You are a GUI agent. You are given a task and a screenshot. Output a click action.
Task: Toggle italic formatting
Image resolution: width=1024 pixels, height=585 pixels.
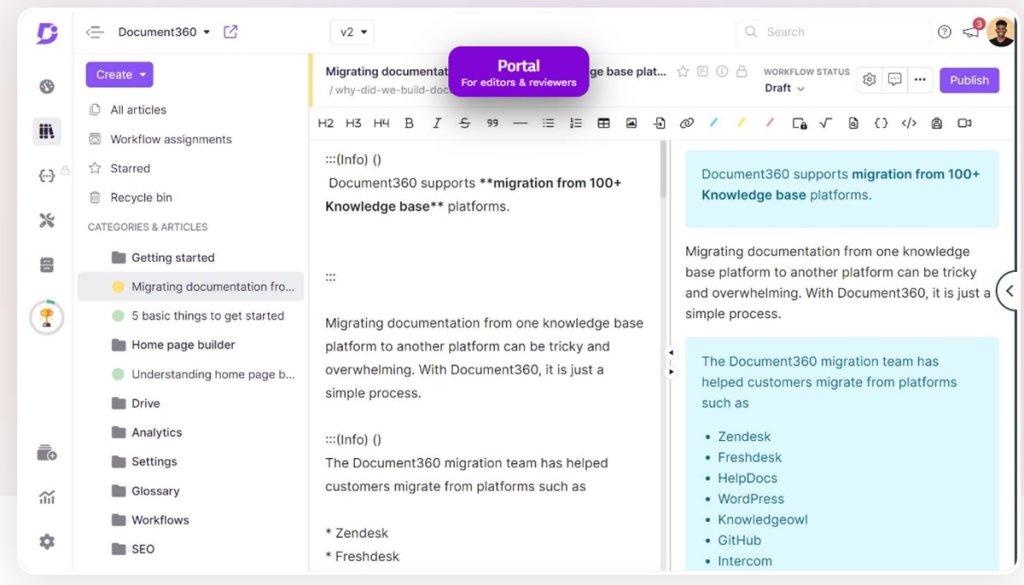click(x=437, y=123)
